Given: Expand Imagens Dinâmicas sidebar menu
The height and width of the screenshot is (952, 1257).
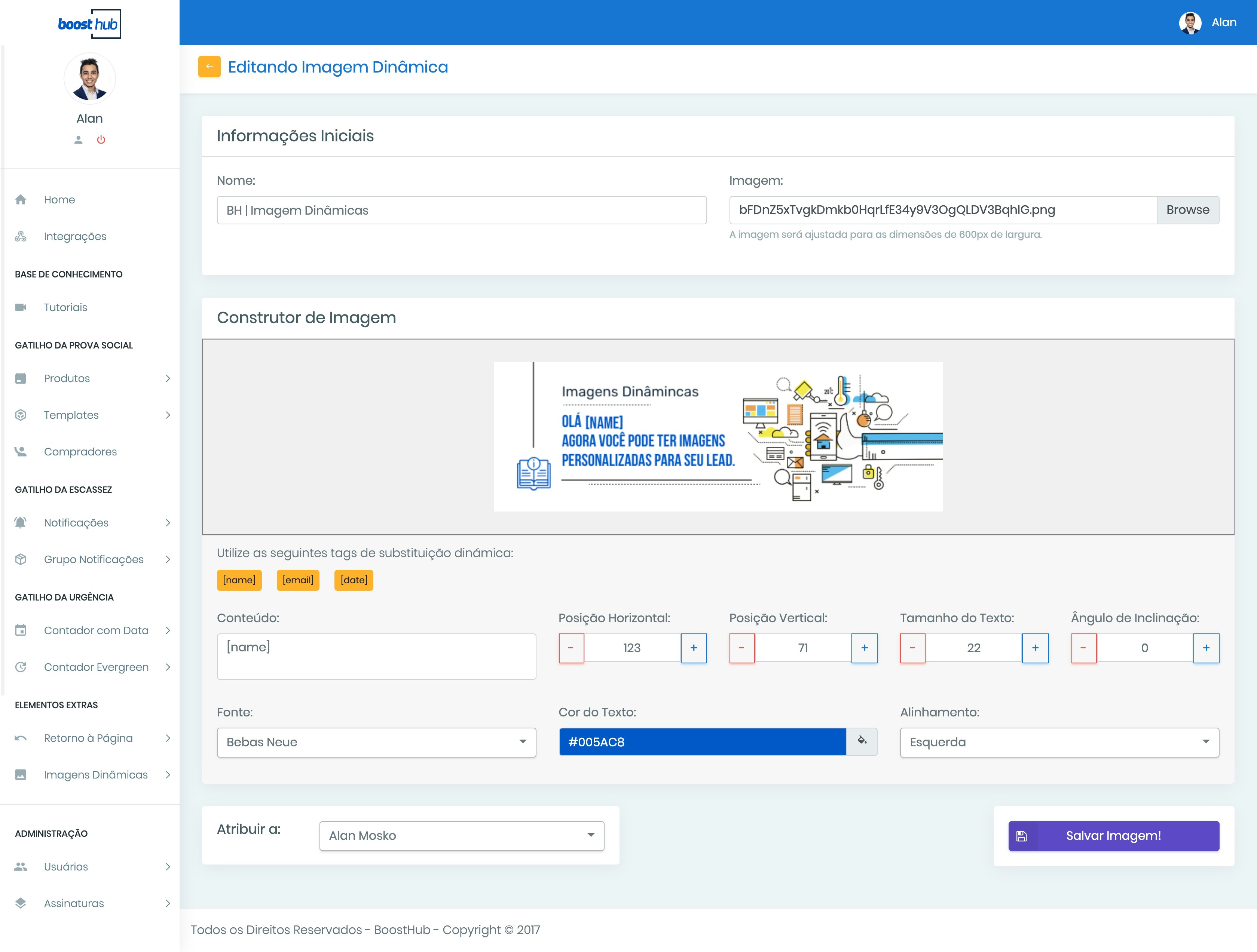Looking at the screenshot, I should tap(95, 775).
